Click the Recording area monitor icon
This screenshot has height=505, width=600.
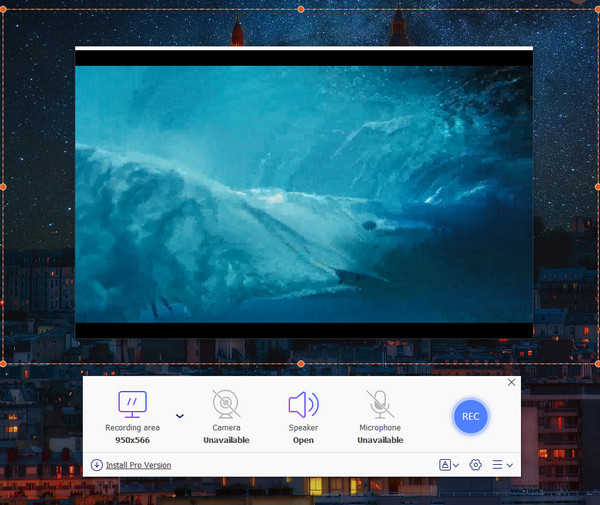coord(132,404)
